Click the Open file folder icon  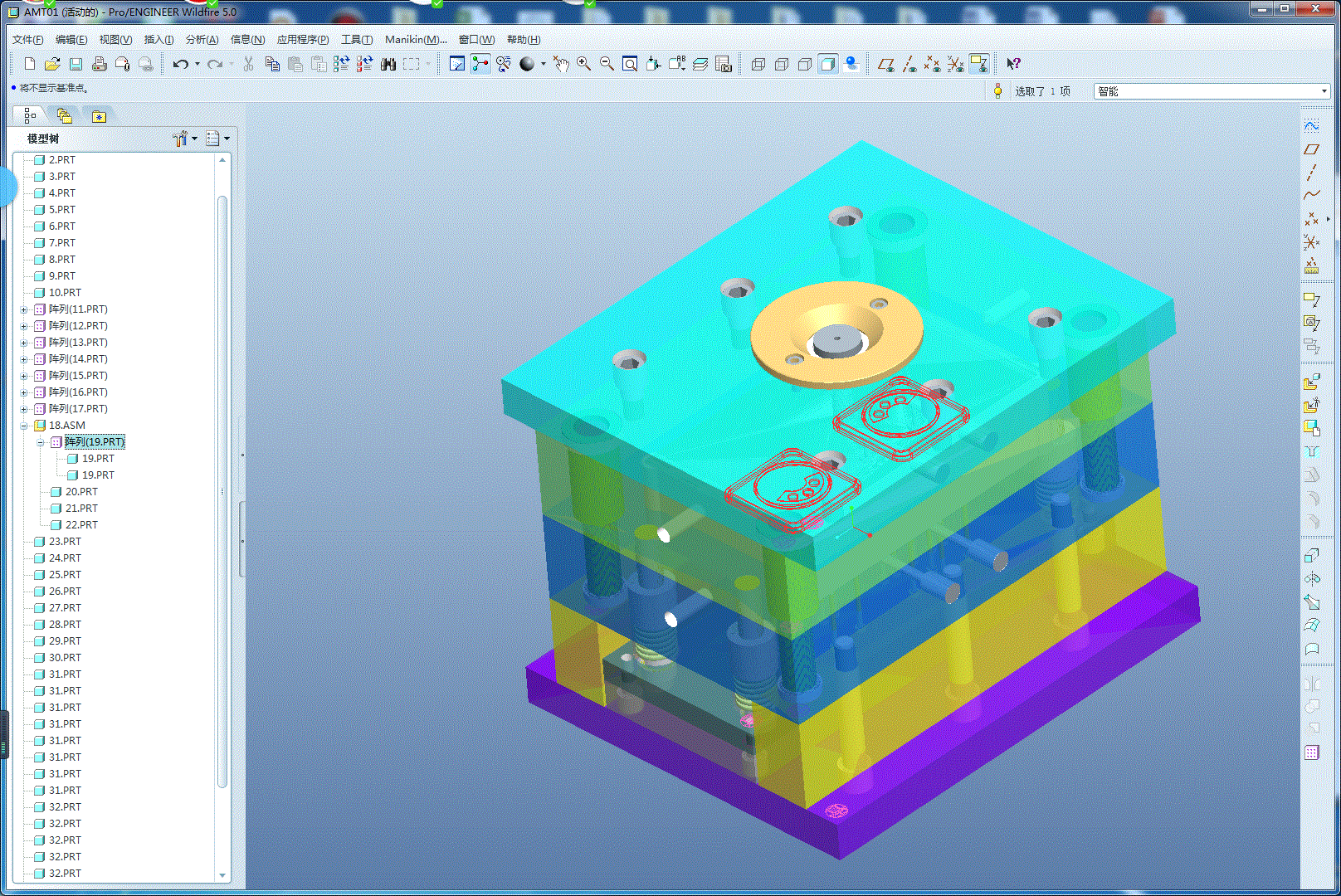[x=52, y=64]
